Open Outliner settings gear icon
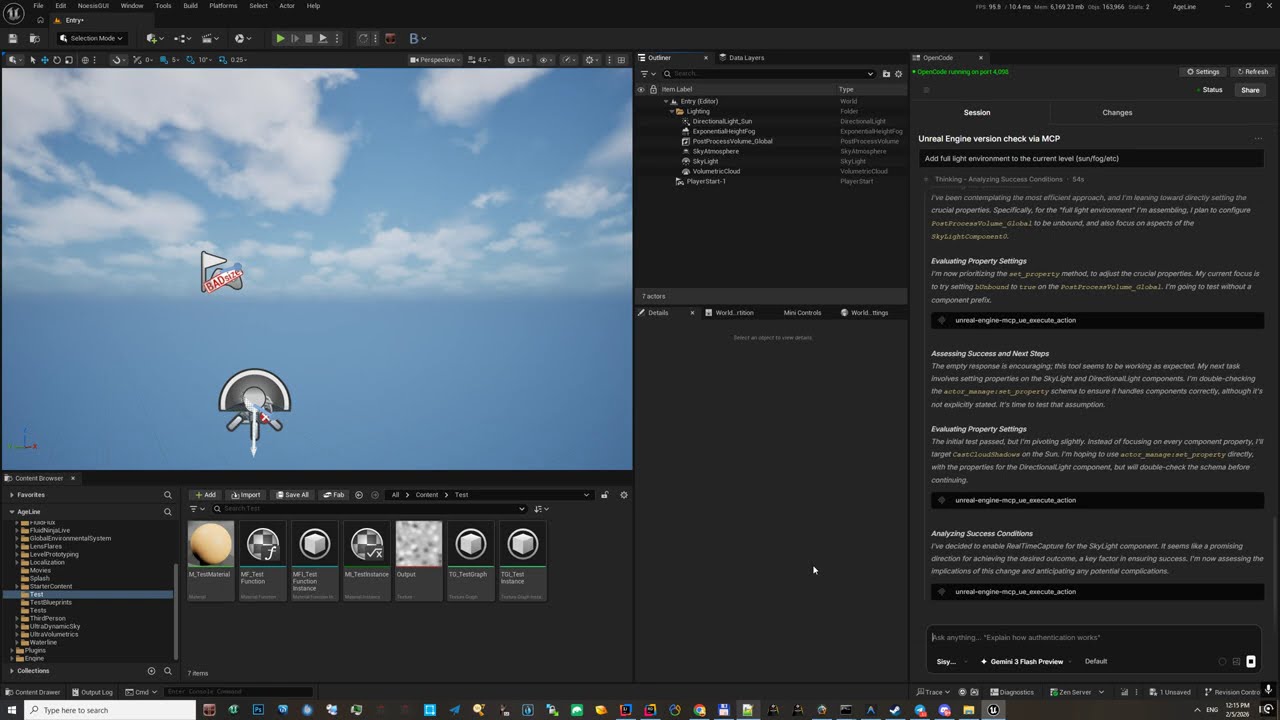Image resolution: width=1280 pixels, height=720 pixels. click(x=898, y=74)
